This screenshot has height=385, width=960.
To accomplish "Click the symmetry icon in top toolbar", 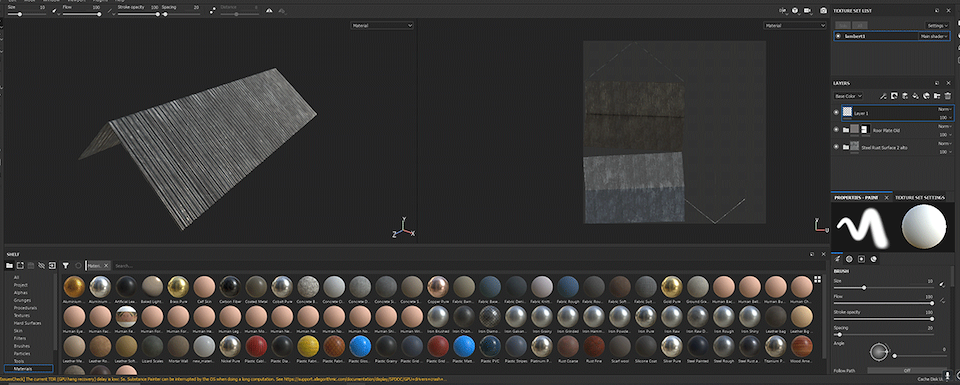I will coord(269,10).
